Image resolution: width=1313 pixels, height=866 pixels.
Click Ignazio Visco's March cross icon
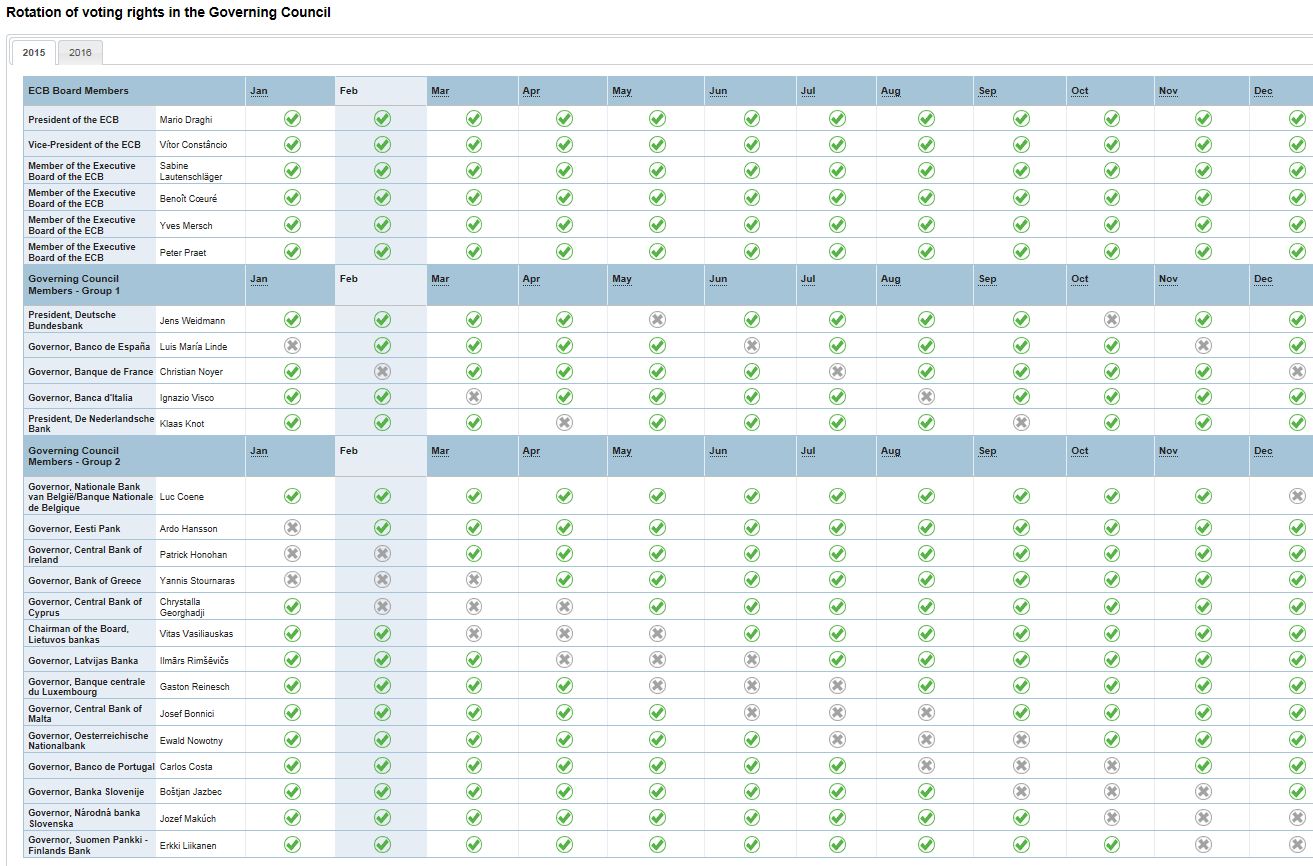474,397
